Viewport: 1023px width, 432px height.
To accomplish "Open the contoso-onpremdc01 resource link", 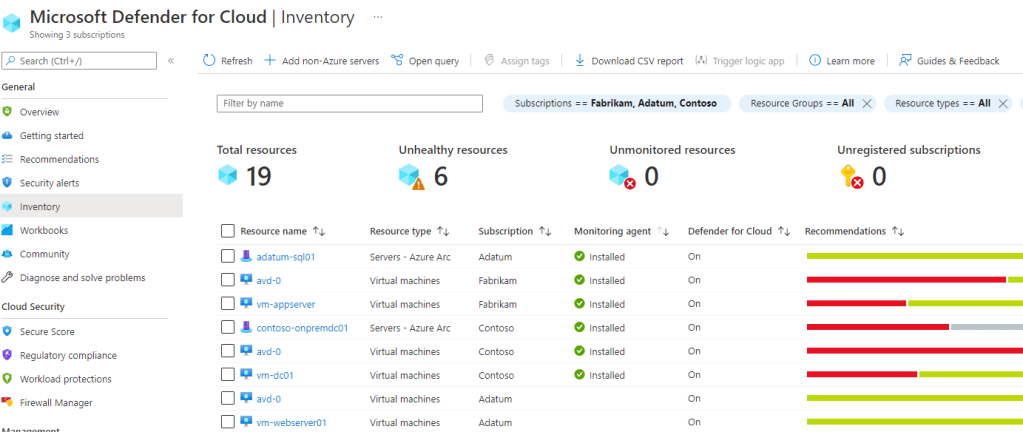I will [x=302, y=328].
